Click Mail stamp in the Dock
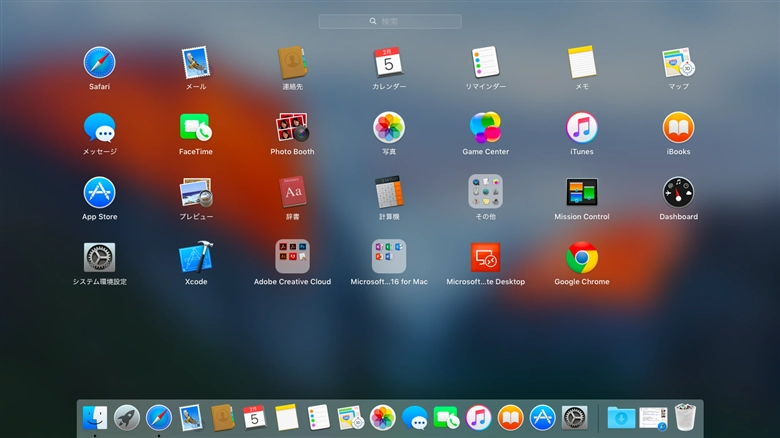This screenshot has height=438, width=780. tap(191, 417)
